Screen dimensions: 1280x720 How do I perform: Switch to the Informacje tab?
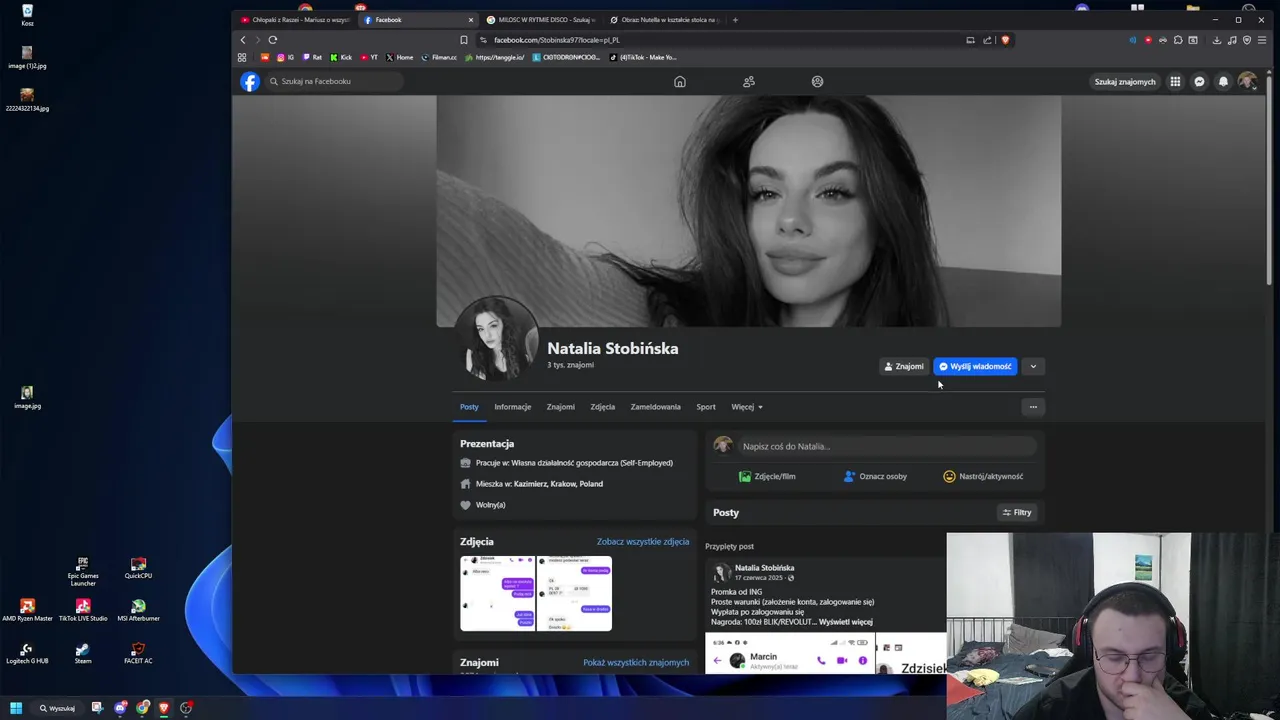pos(512,407)
